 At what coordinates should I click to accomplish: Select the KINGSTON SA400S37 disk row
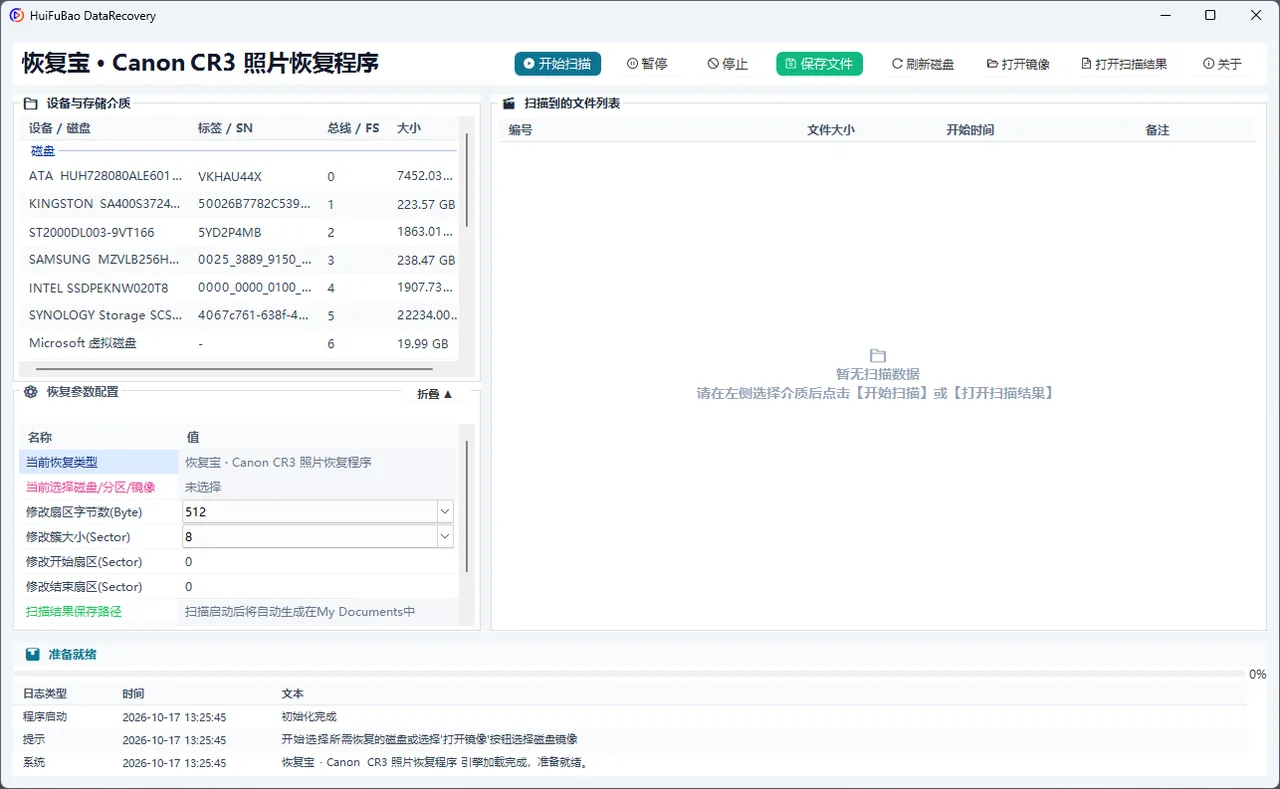(240, 204)
